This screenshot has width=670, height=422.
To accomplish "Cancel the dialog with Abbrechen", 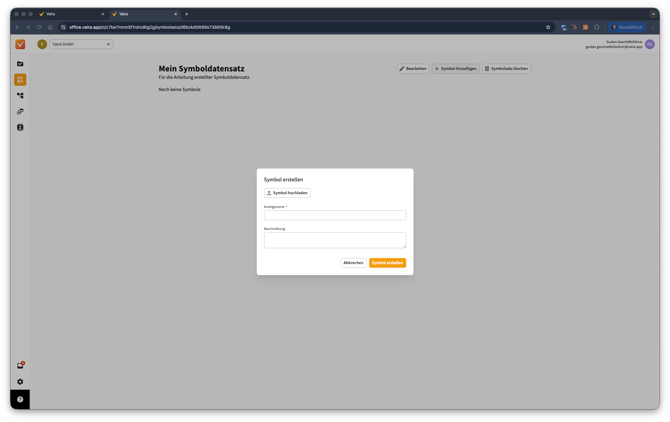I will click(x=353, y=263).
